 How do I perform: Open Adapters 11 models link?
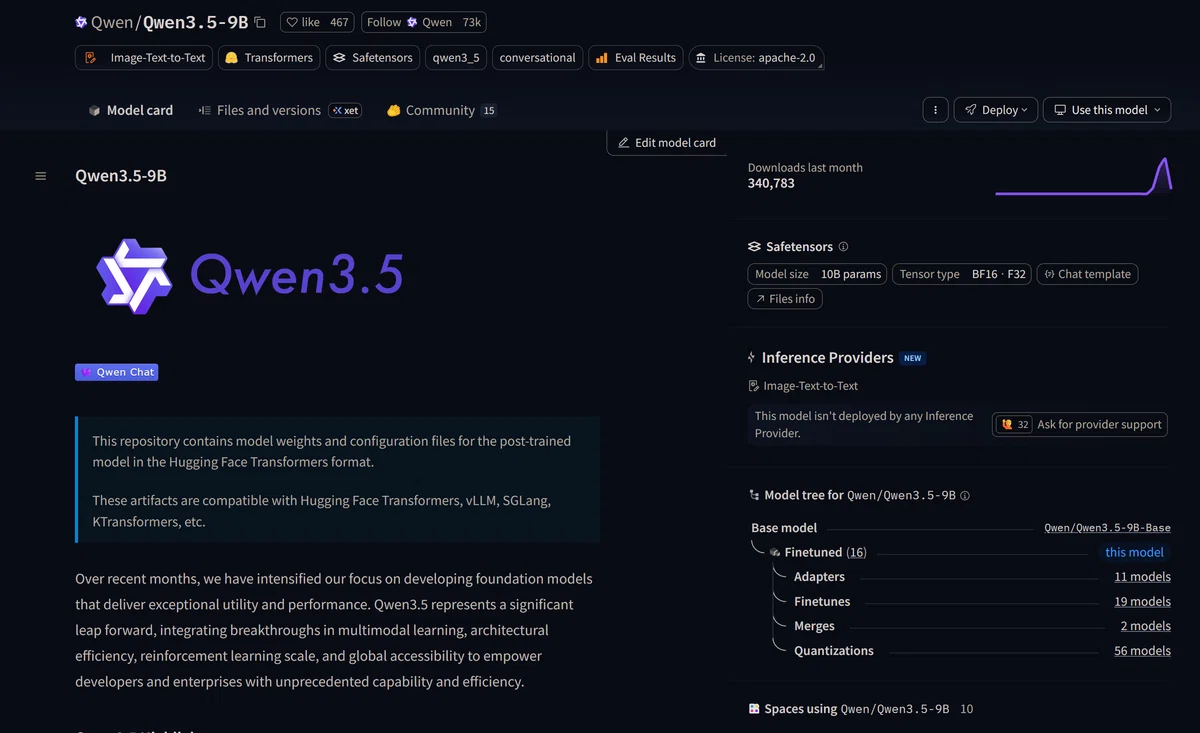coord(1142,577)
